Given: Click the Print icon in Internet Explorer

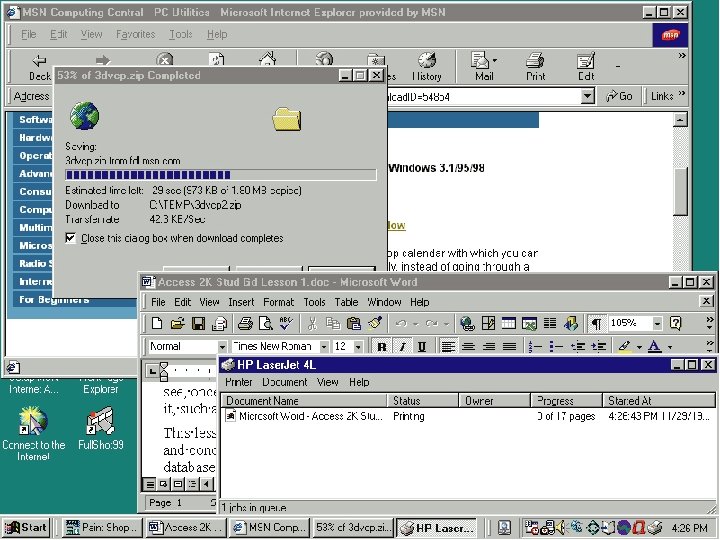Looking at the screenshot, I should 535,67.
